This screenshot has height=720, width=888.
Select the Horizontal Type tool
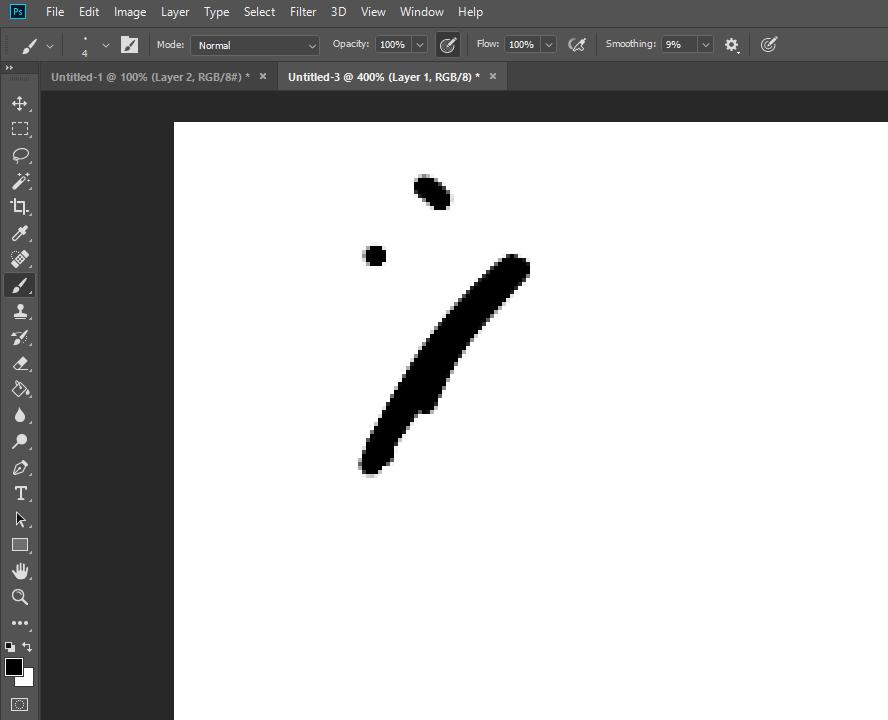click(20, 493)
